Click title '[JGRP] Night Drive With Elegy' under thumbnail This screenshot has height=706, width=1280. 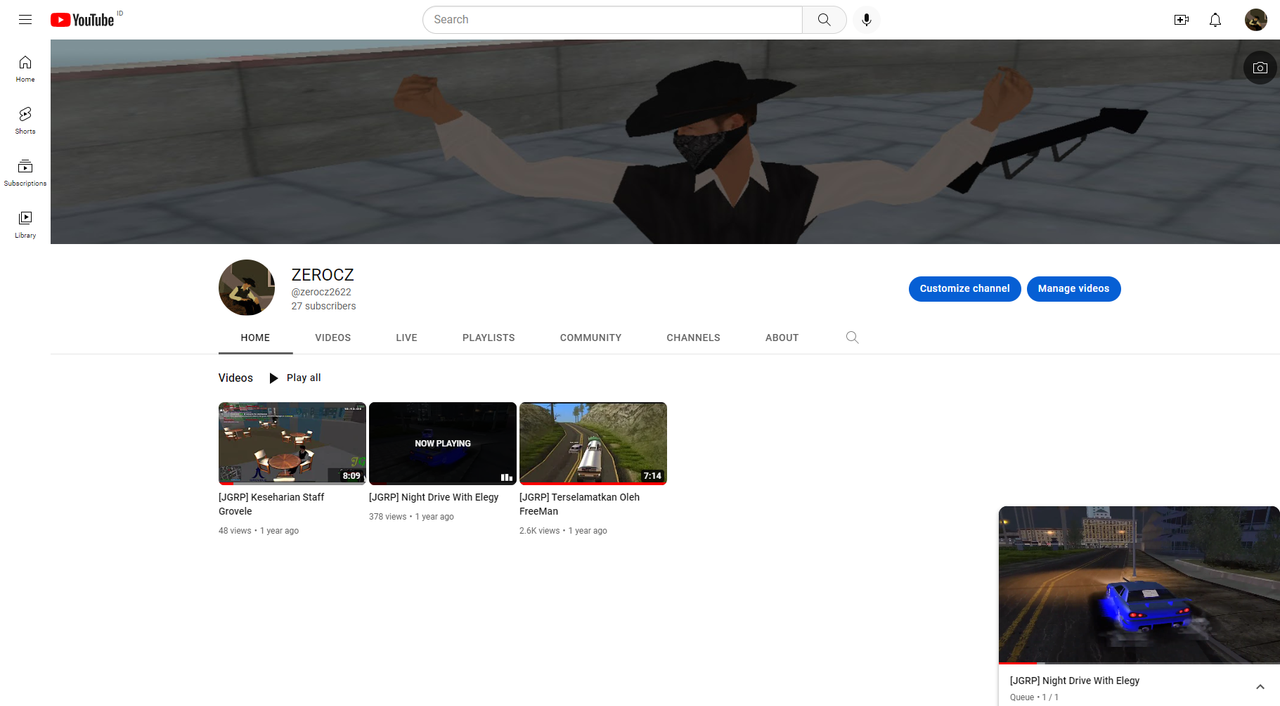click(434, 497)
